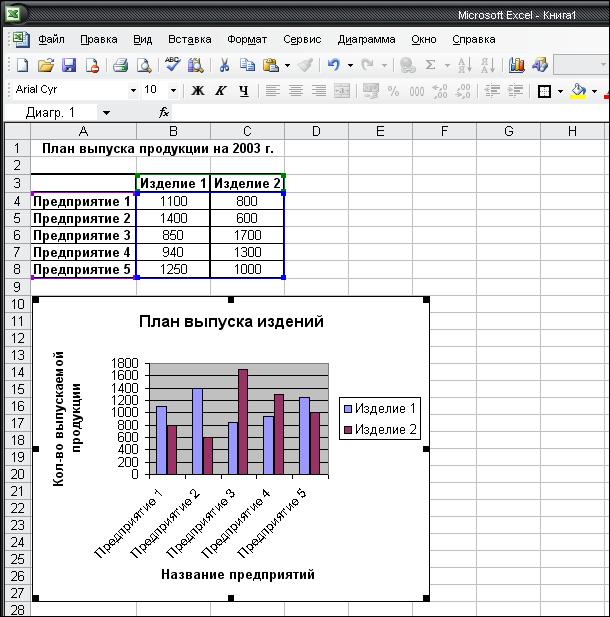Apply the 000 thousands separator format

[416, 92]
